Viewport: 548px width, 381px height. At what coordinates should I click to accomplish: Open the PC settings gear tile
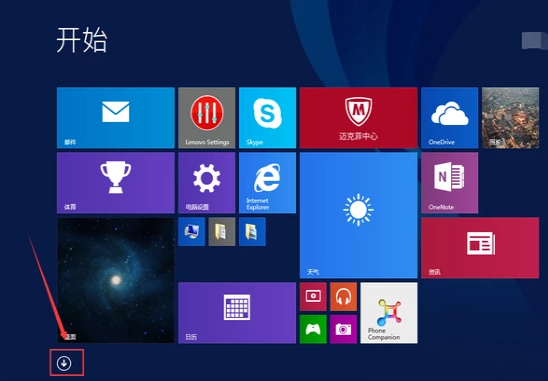click(x=207, y=183)
